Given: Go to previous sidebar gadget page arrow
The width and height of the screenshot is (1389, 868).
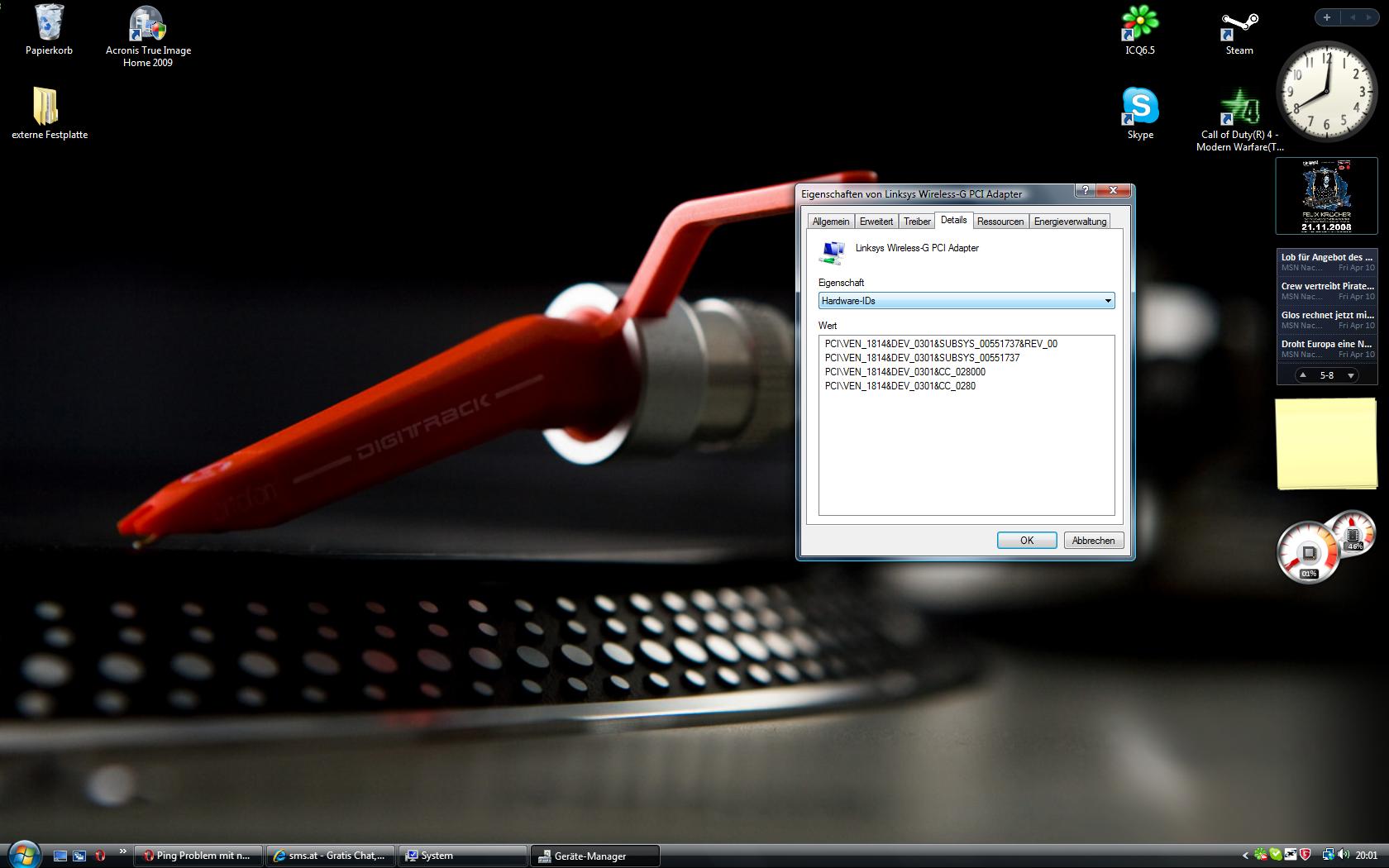Looking at the screenshot, I should [1353, 17].
